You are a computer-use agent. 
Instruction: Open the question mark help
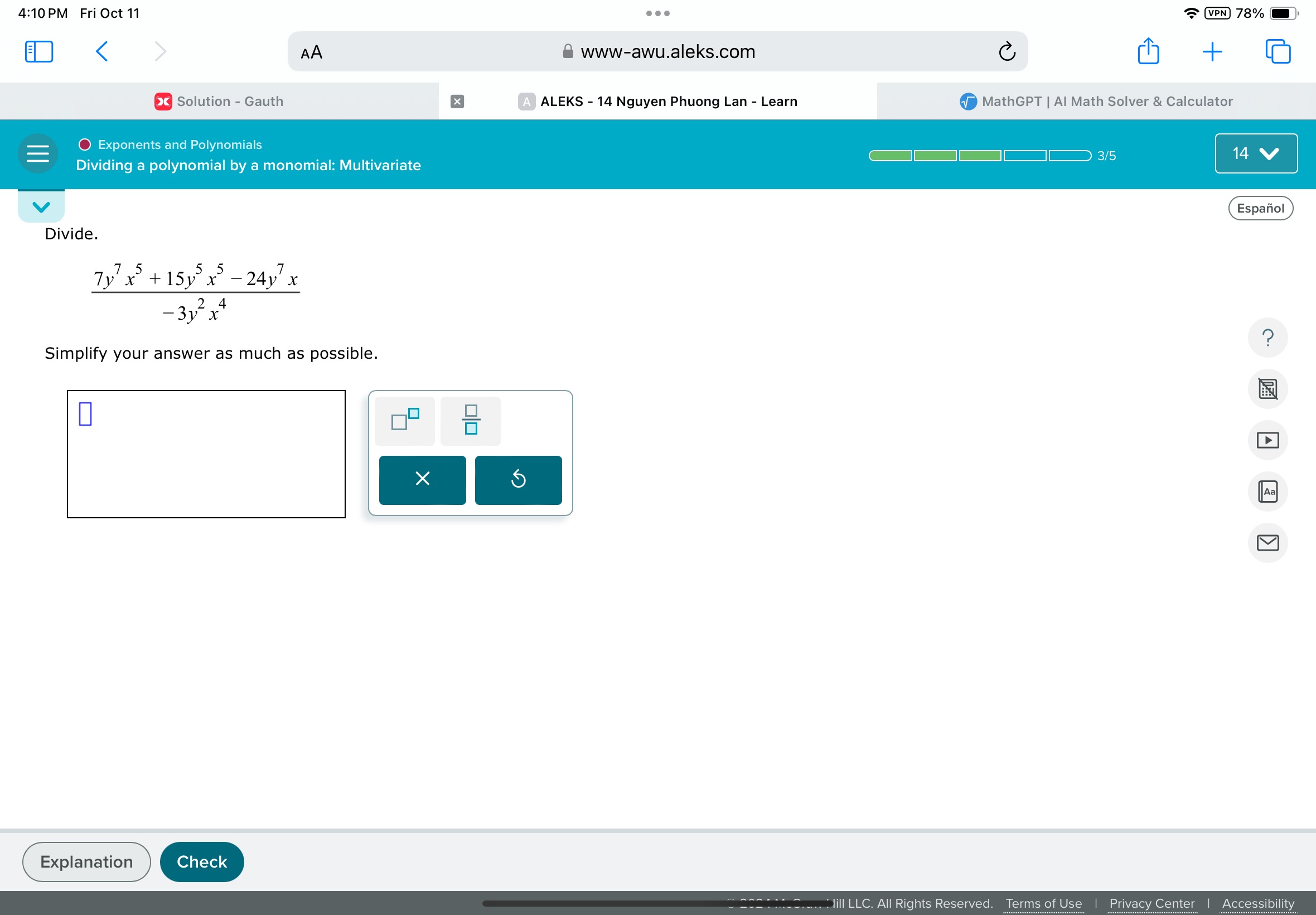coord(1267,338)
